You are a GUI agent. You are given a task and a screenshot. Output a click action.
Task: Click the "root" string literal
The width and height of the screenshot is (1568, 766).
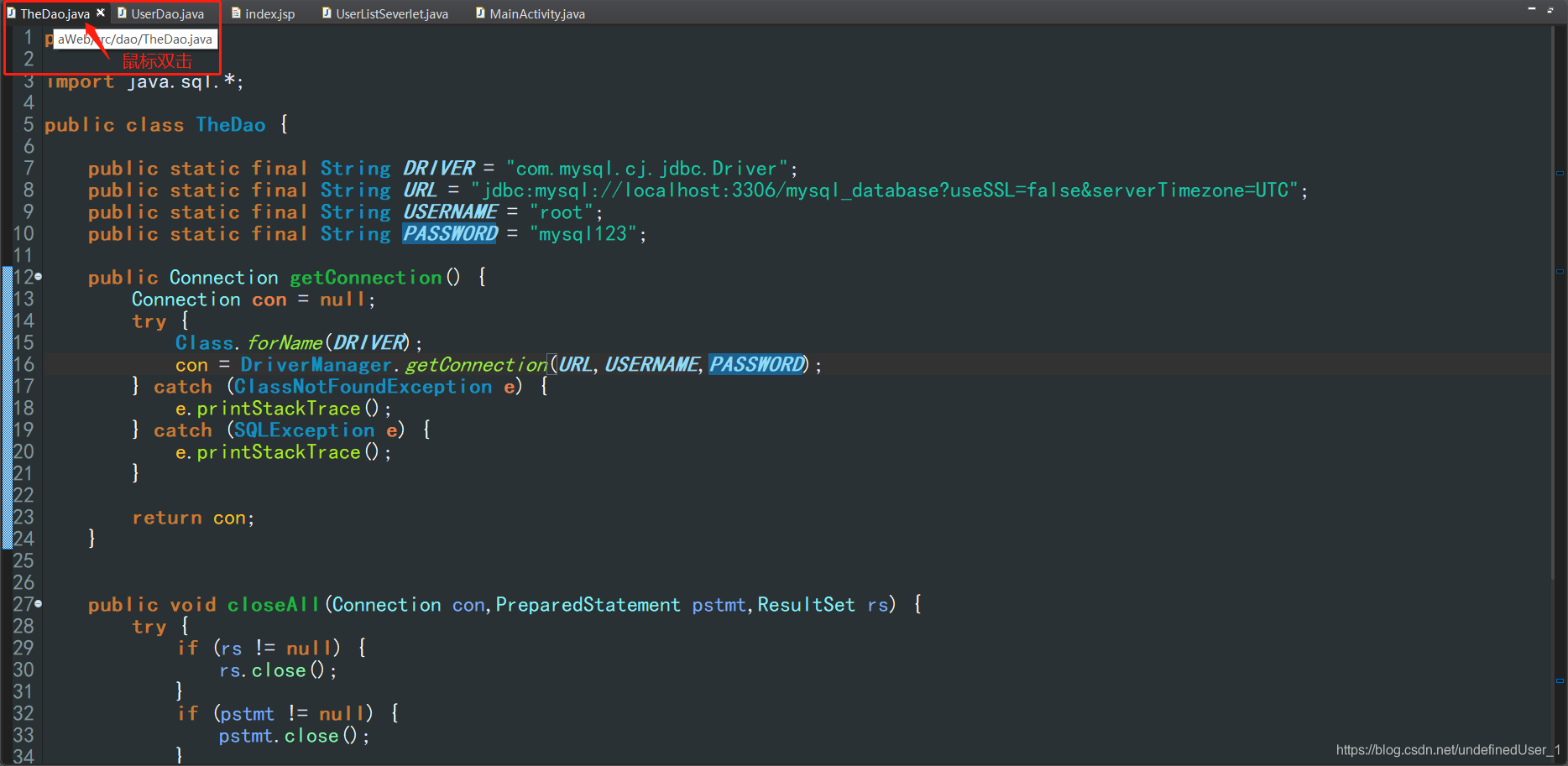[x=562, y=211]
